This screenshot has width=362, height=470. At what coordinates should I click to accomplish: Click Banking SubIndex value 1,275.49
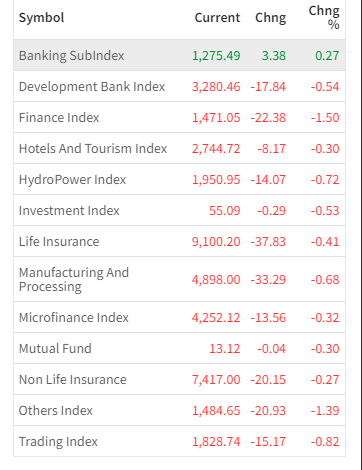click(x=216, y=56)
